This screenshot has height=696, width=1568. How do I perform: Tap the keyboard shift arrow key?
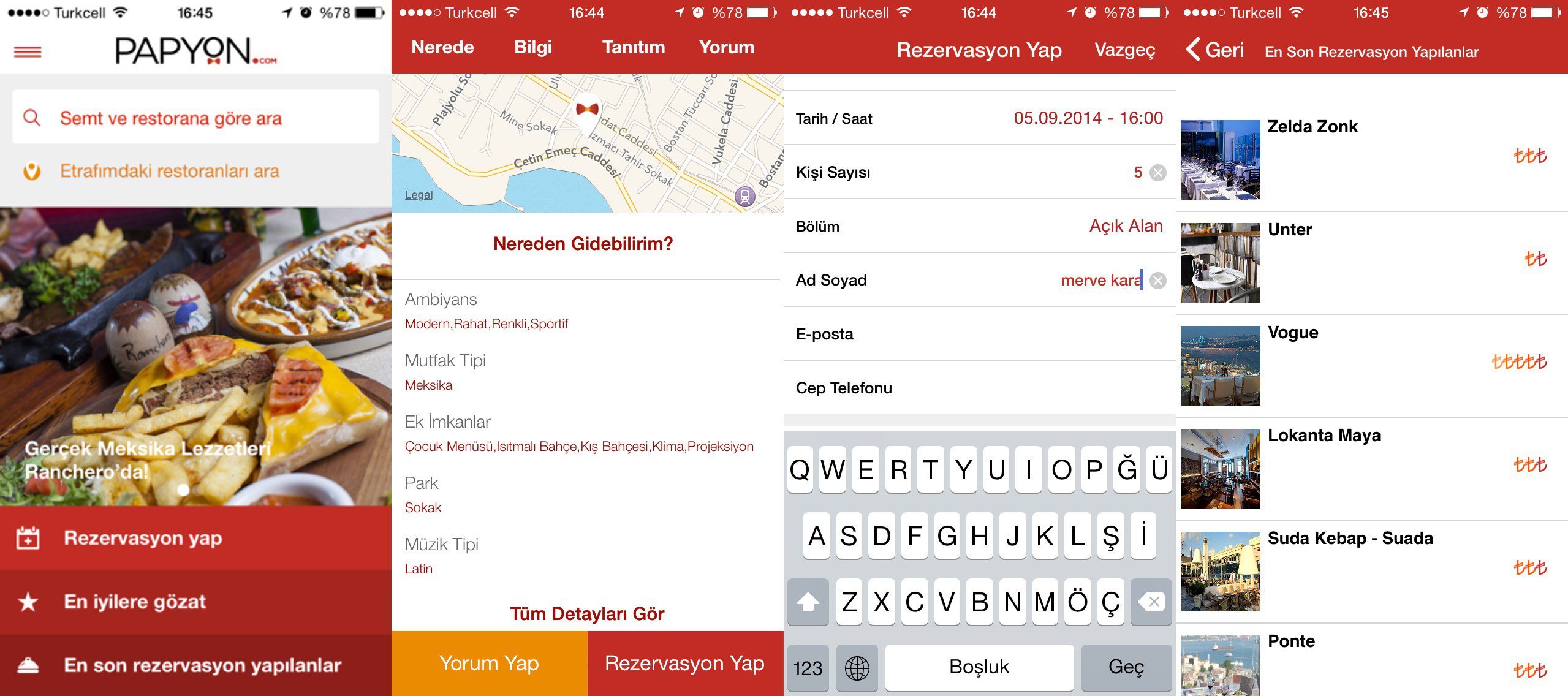click(808, 602)
